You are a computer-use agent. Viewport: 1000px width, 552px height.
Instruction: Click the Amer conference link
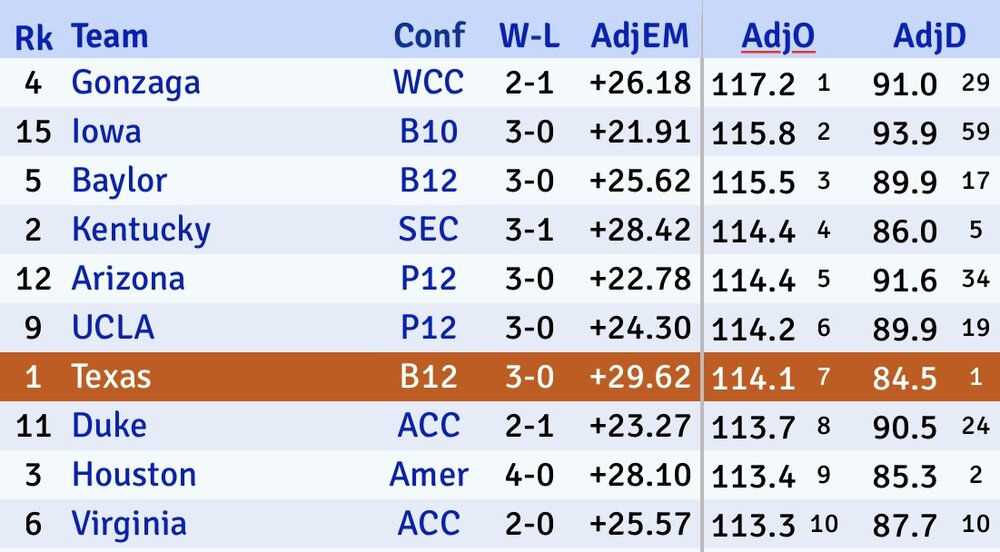pos(429,474)
